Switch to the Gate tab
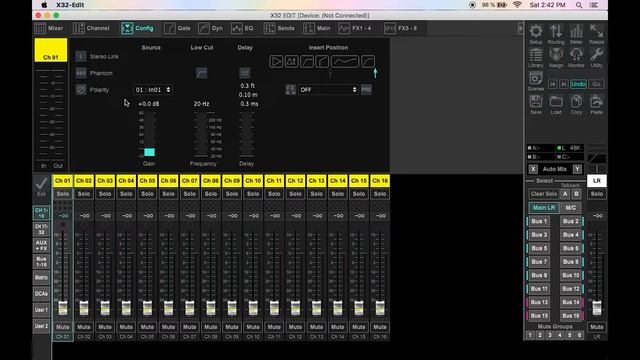This screenshot has width=640, height=360. tap(178, 28)
